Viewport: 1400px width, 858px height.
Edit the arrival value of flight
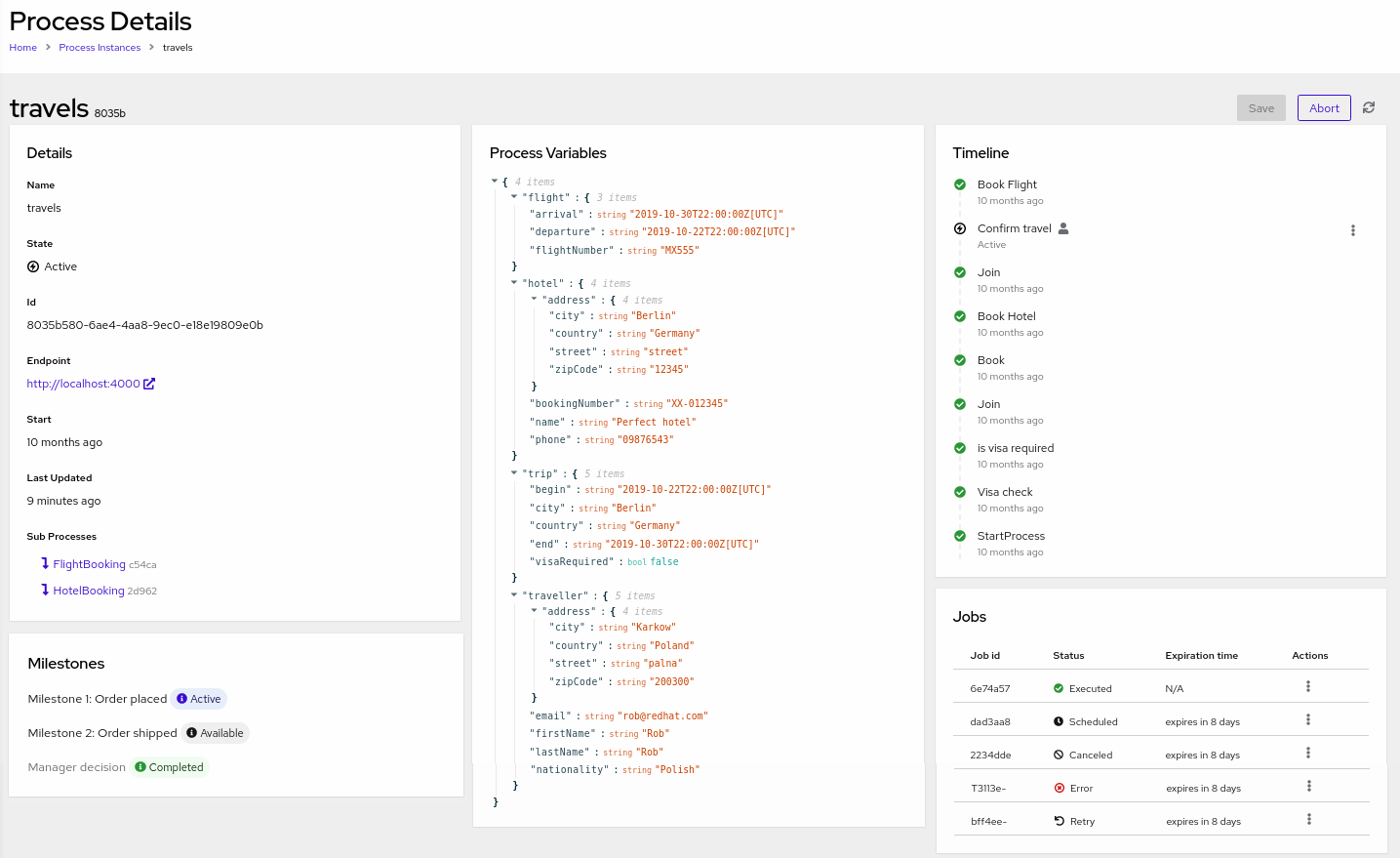[x=706, y=215]
